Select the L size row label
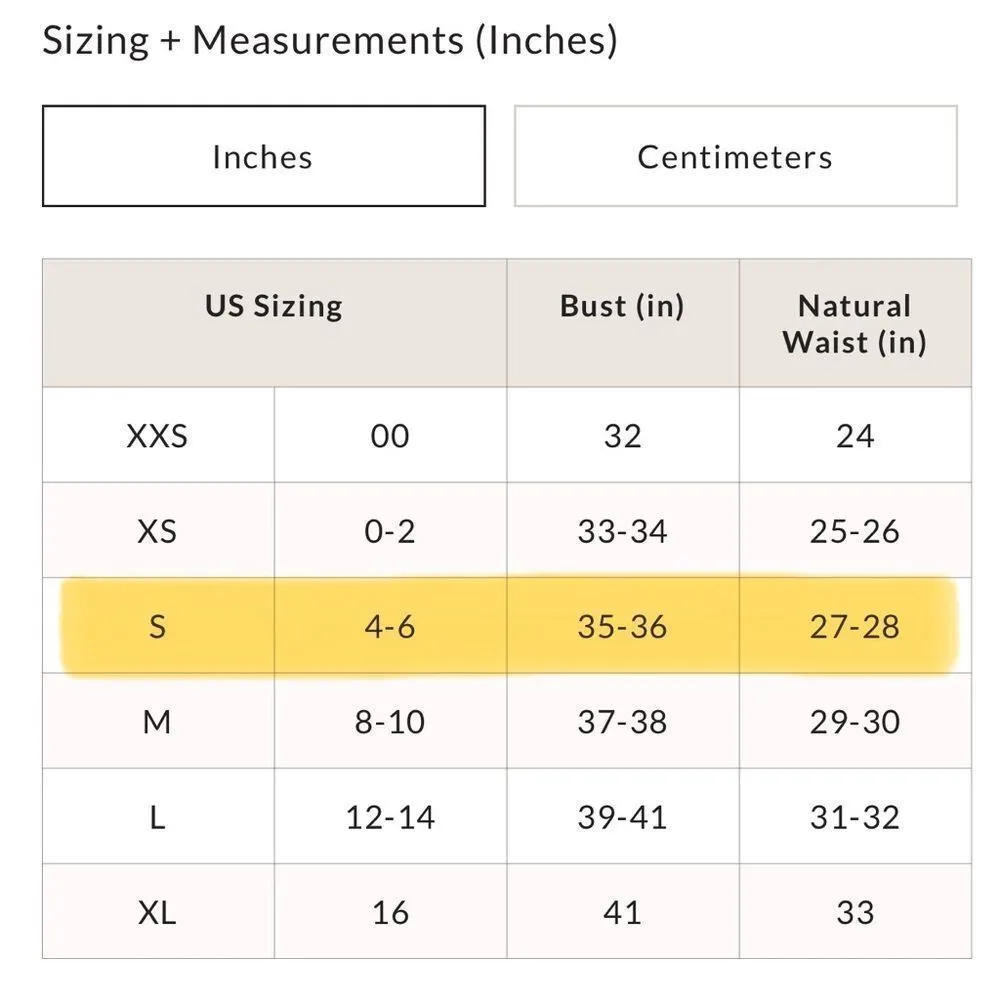Screen dimensions: 1000x1000 [157, 817]
